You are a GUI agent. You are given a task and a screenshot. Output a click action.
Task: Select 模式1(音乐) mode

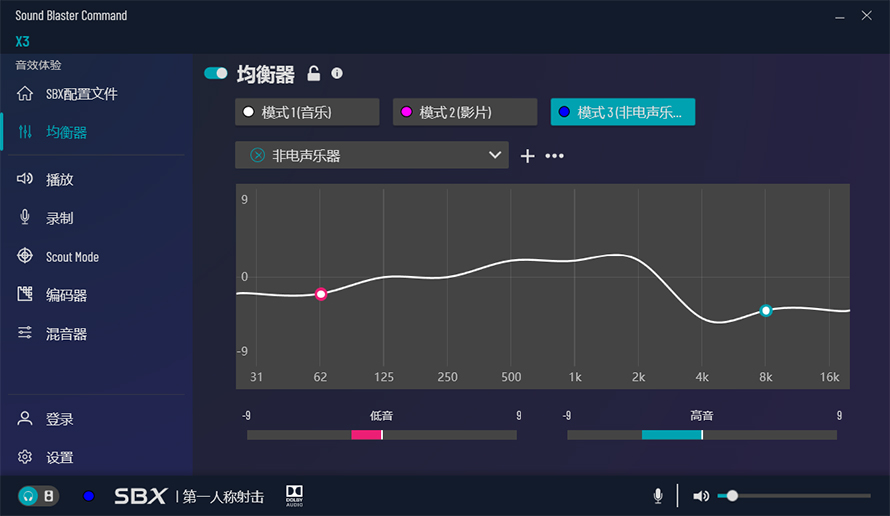click(307, 112)
